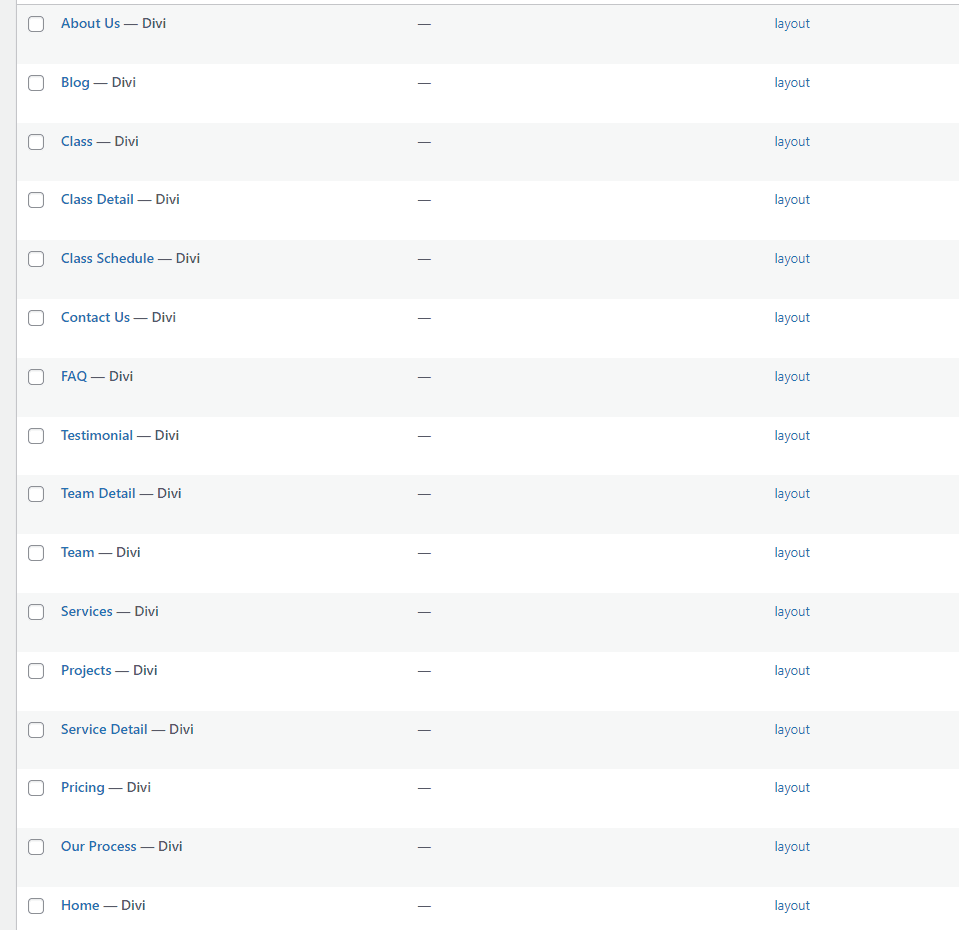Toggle the FAQ row checkbox
The width and height of the screenshot is (959, 930).
pyautogui.click(x=36, y=377)
